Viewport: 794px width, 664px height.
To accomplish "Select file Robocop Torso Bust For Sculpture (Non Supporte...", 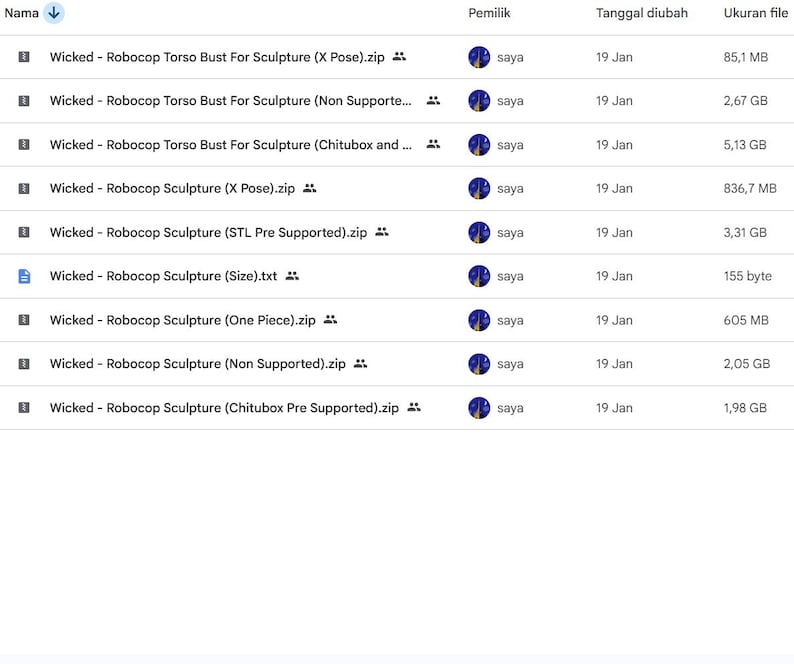I will [x=230, y=101].
